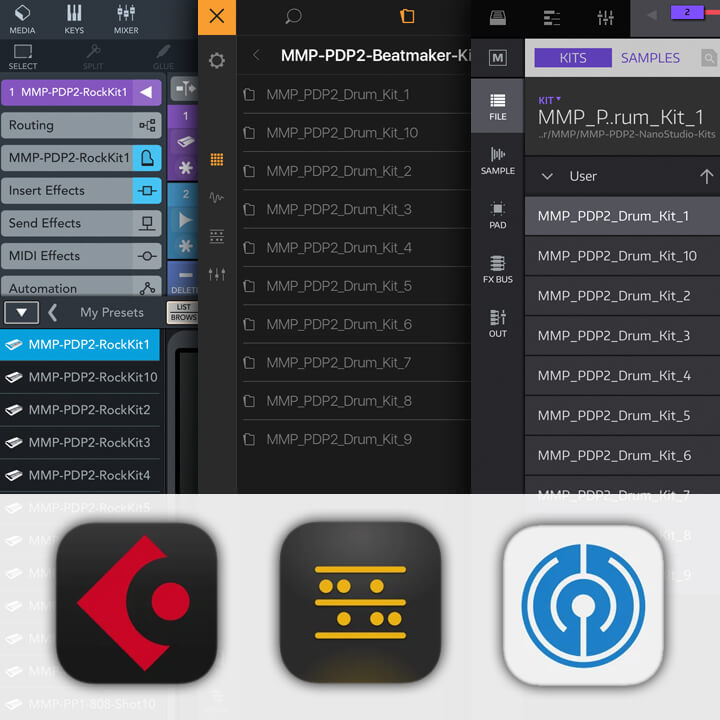Switch to the SAMPLES tab

click(x=650, y=58)
